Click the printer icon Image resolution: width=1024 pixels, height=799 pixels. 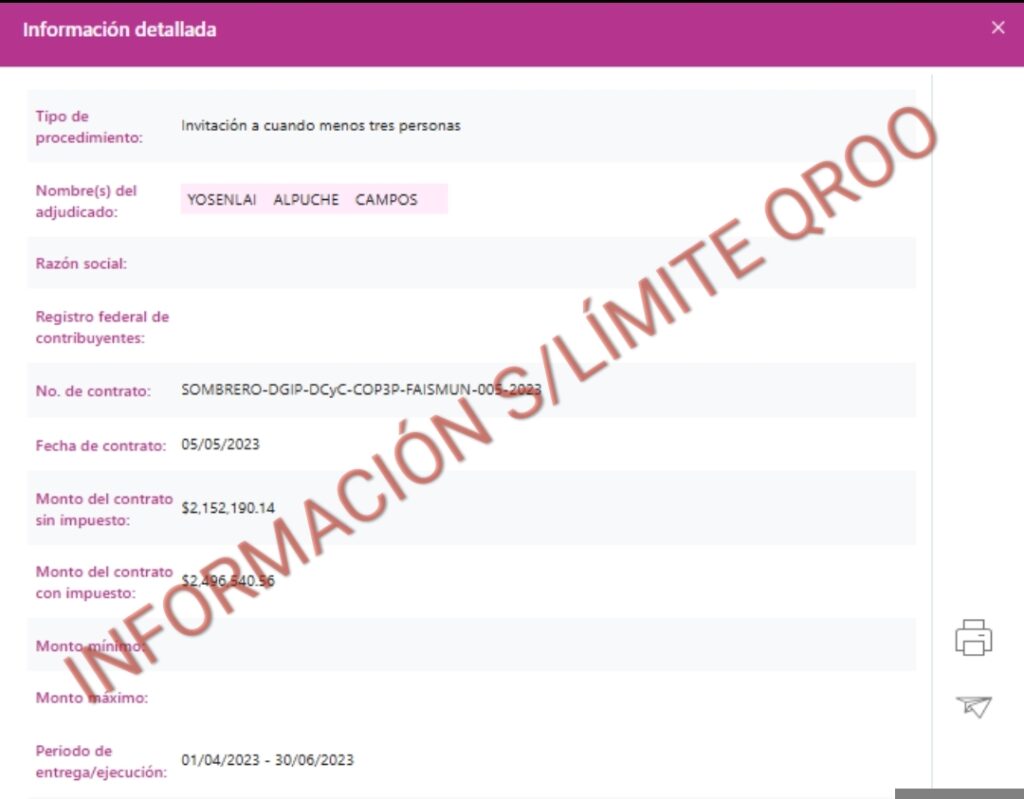(x=973, y=637)
